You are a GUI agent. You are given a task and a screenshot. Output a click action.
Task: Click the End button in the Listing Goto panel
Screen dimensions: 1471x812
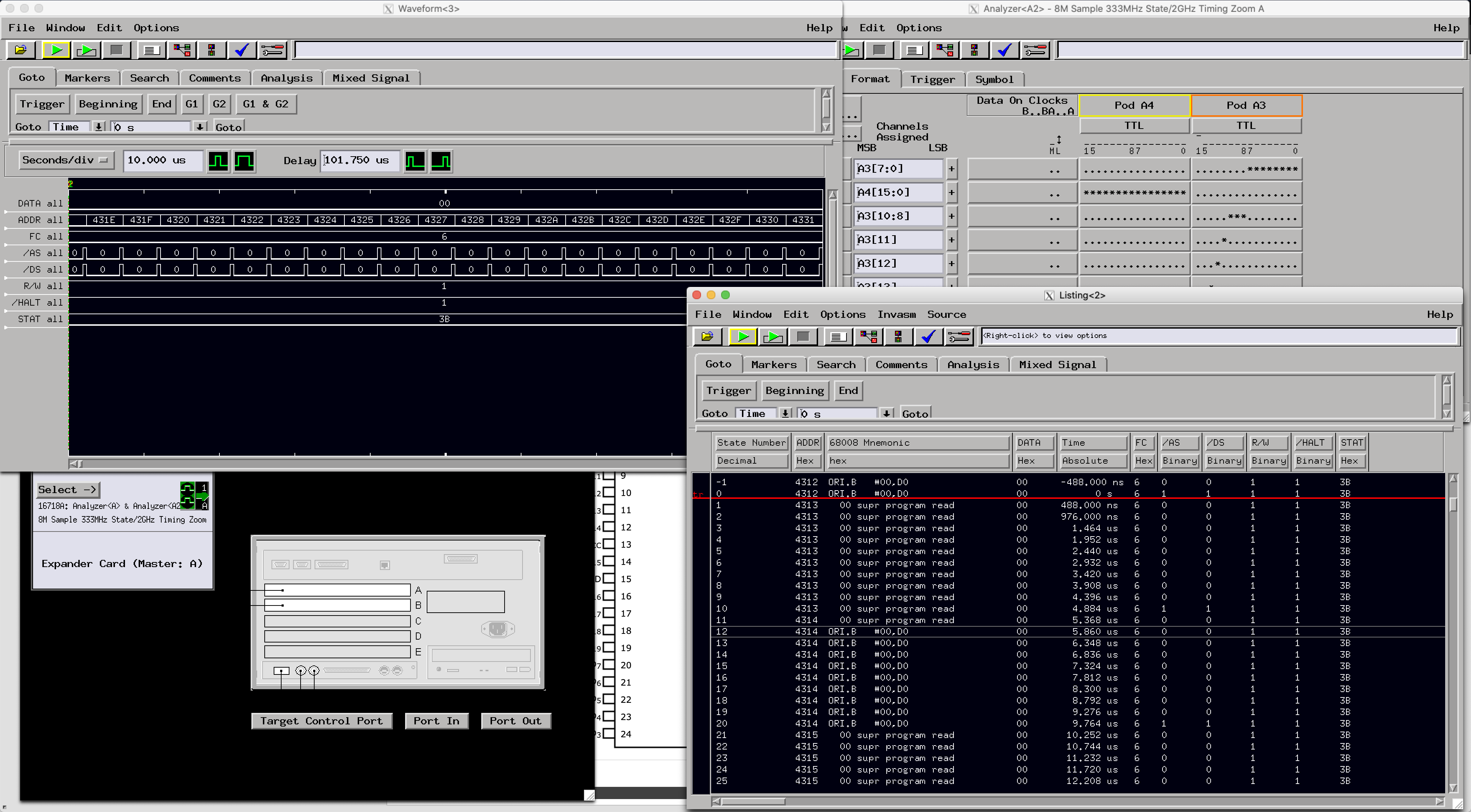coord(848,391)
